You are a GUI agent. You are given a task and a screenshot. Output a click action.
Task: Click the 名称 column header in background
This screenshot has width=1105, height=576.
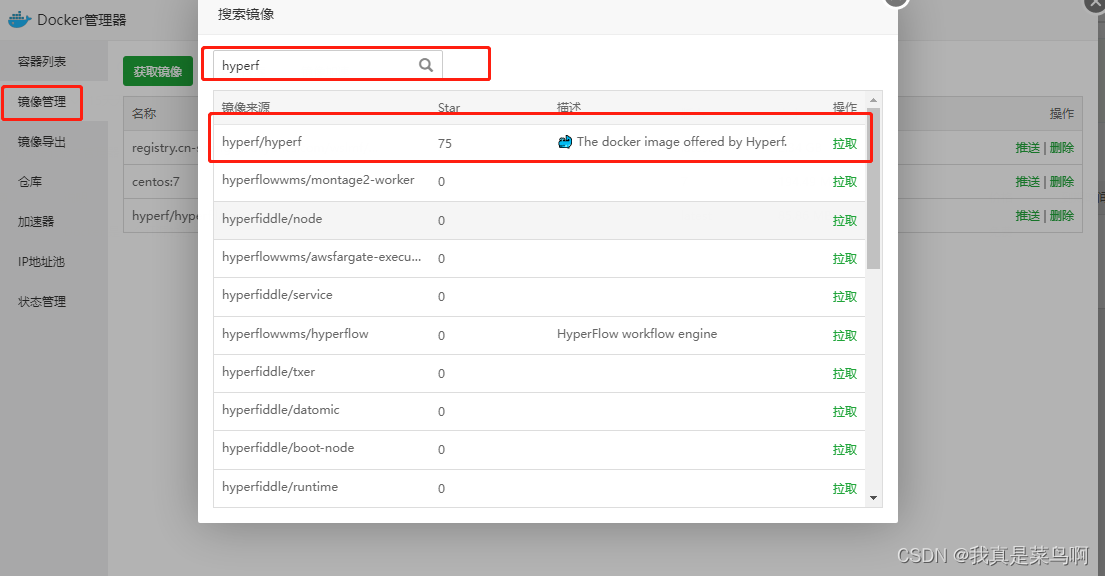click(x=144, y=114)
